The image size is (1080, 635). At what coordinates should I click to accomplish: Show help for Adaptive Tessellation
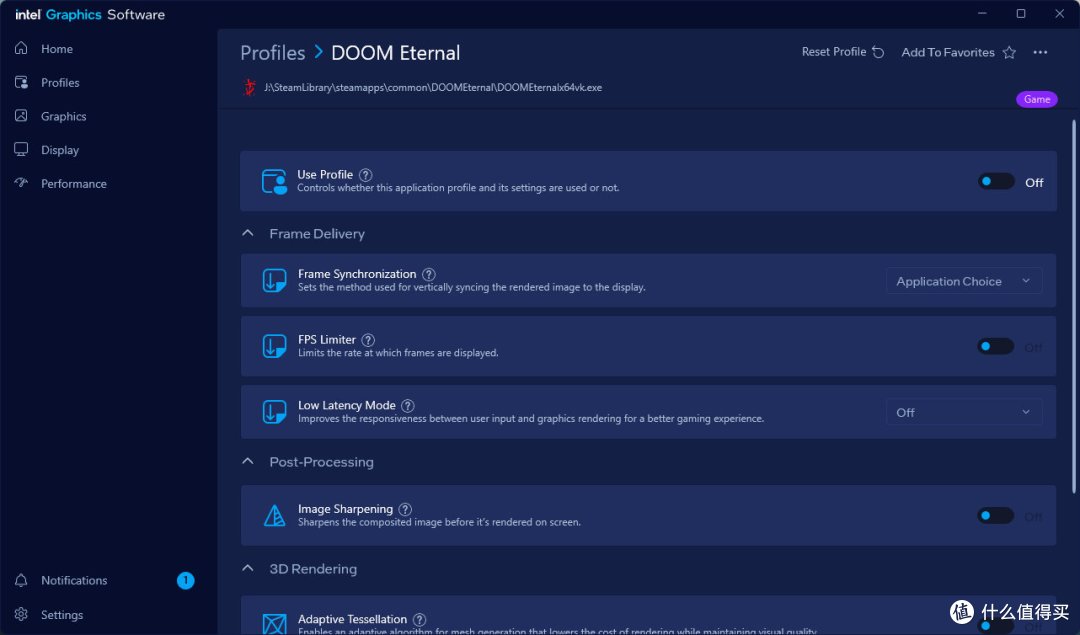click(x=419, y=620)
